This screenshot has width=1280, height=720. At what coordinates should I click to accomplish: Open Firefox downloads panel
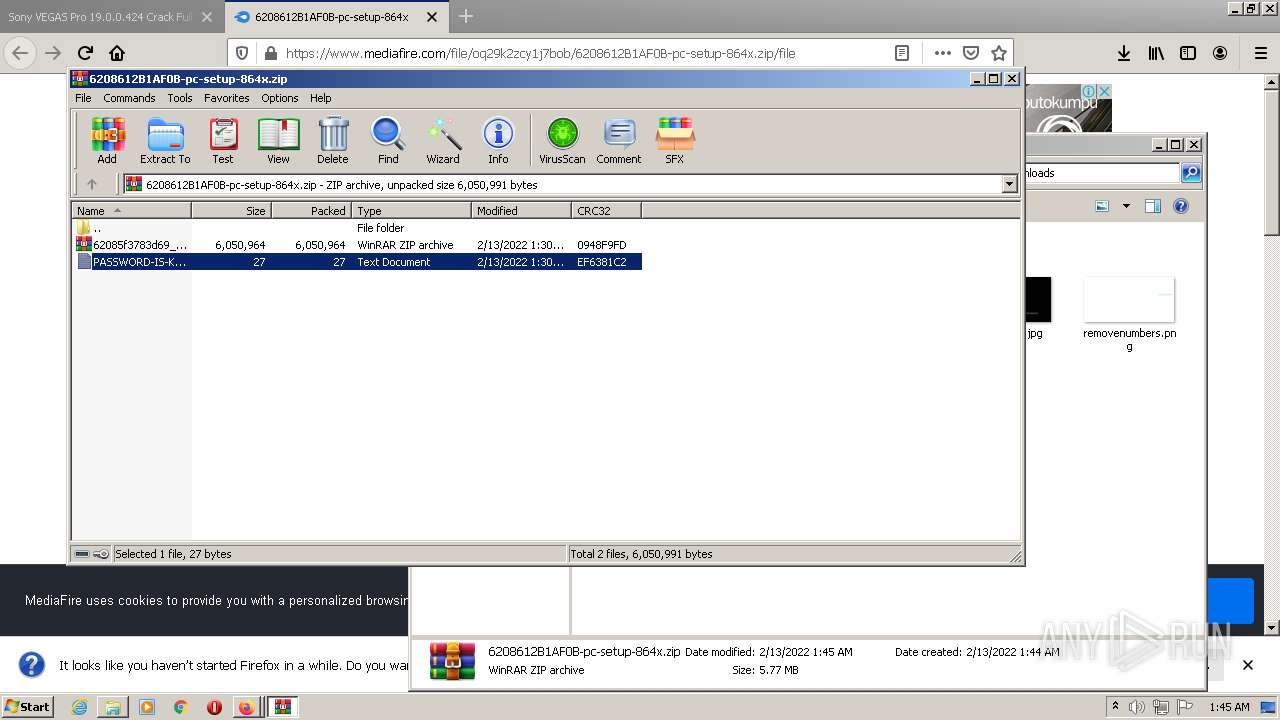point(1124,53)
